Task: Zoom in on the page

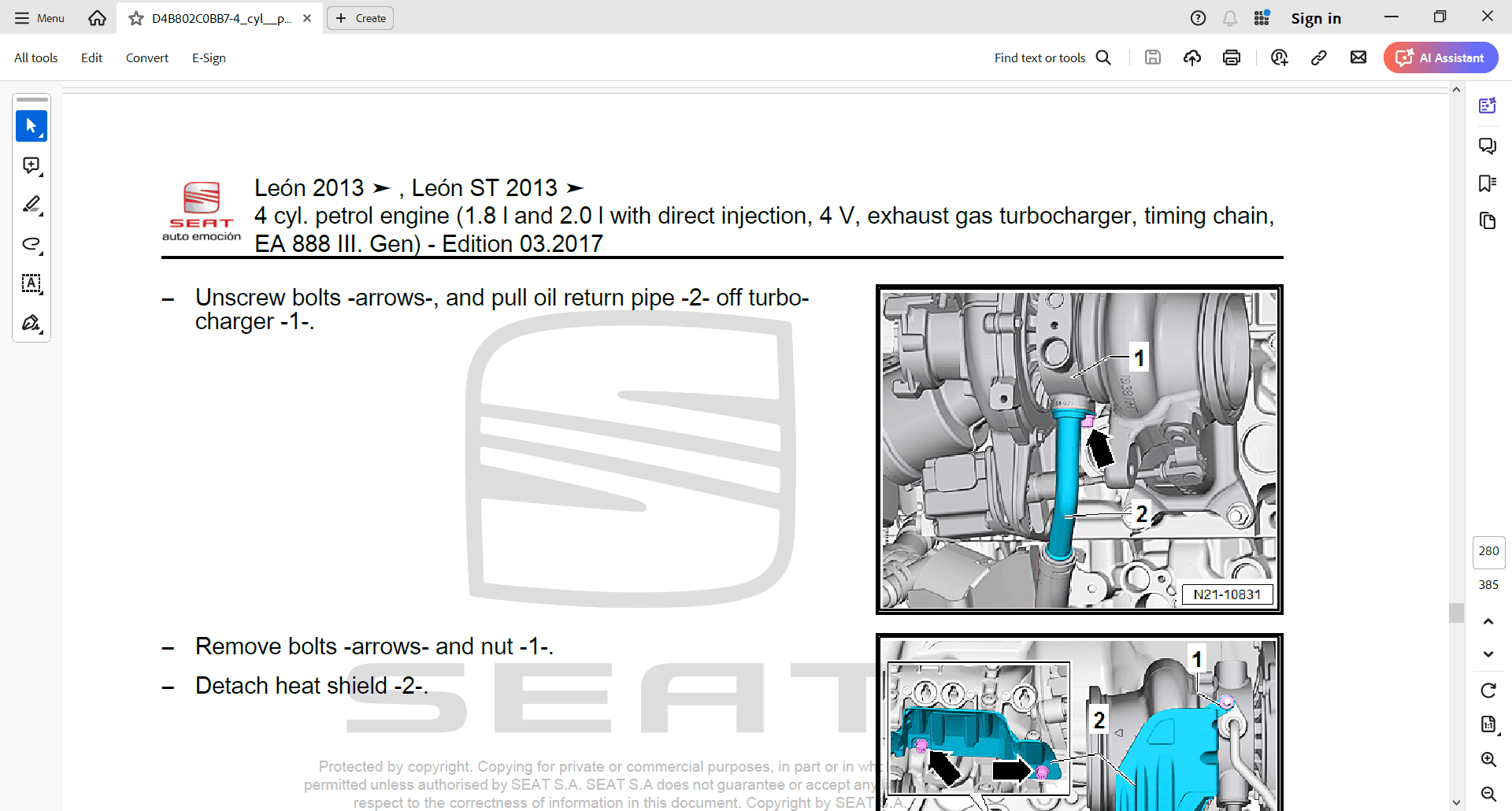Action: click(x=1488, y=759)
